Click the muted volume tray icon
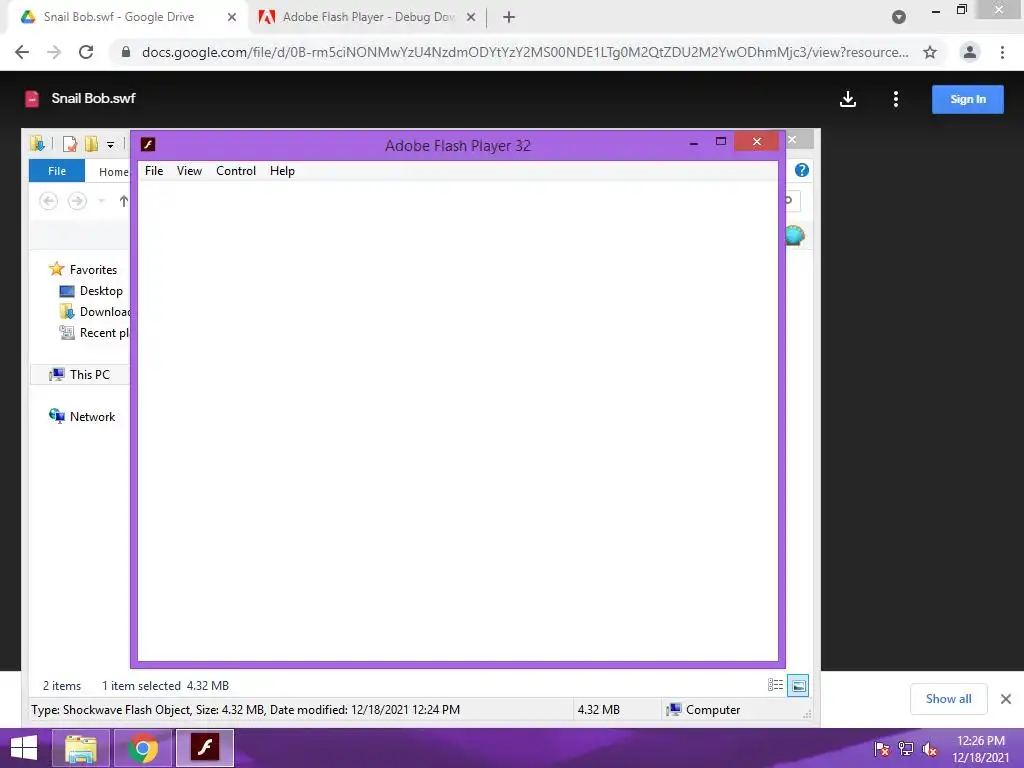Screen dimensions: 1024x768 click(x=930, y=749)
